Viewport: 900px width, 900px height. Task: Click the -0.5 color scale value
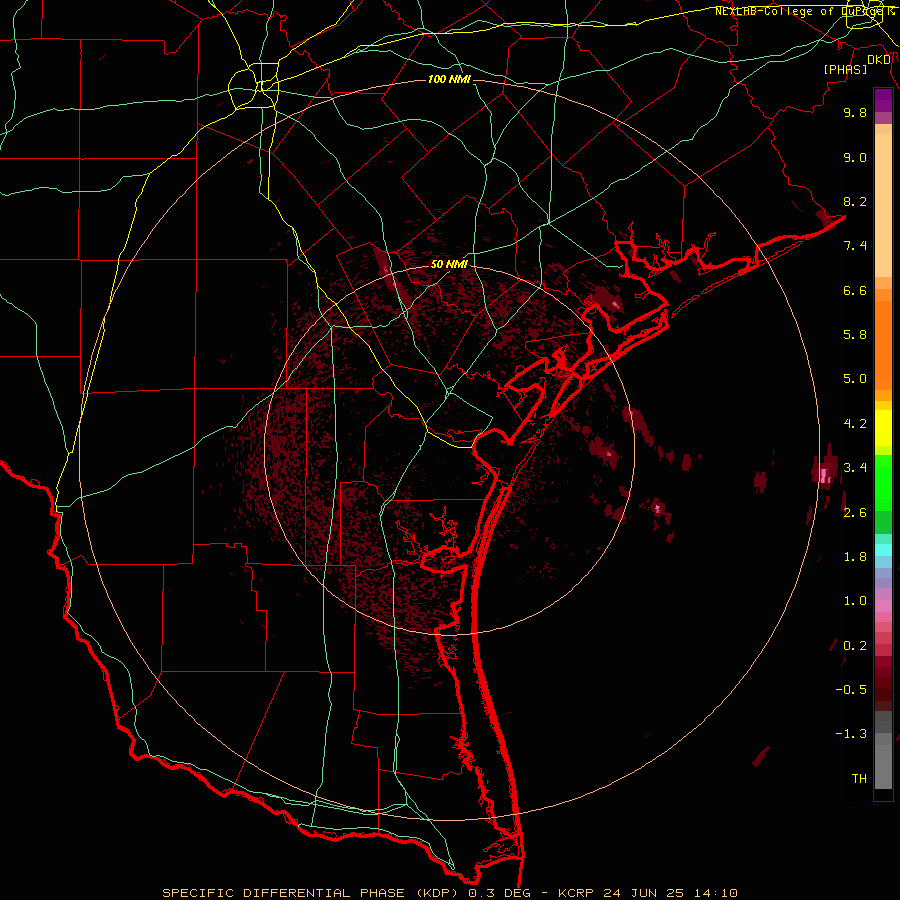click(x=851, y=690)
